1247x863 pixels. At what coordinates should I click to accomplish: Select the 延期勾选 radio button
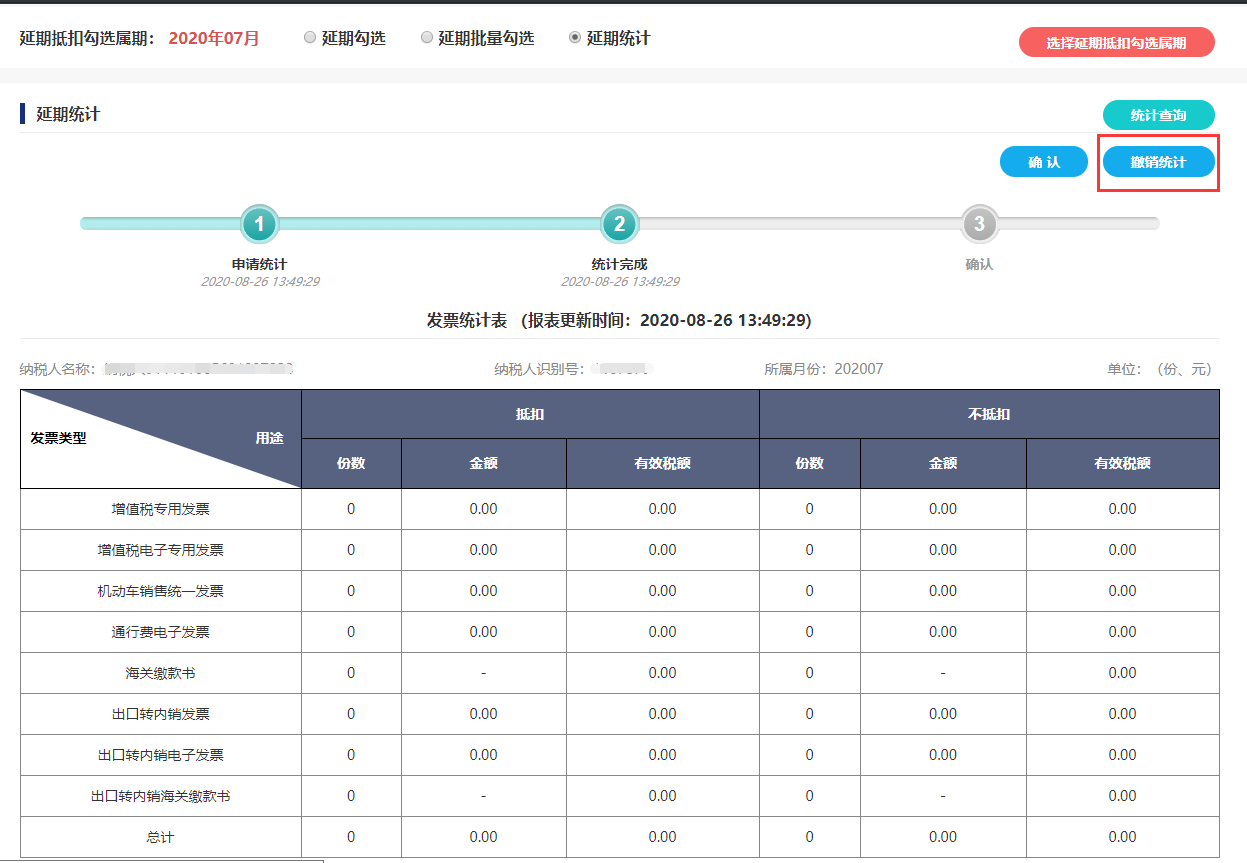(x=310, y=38)
